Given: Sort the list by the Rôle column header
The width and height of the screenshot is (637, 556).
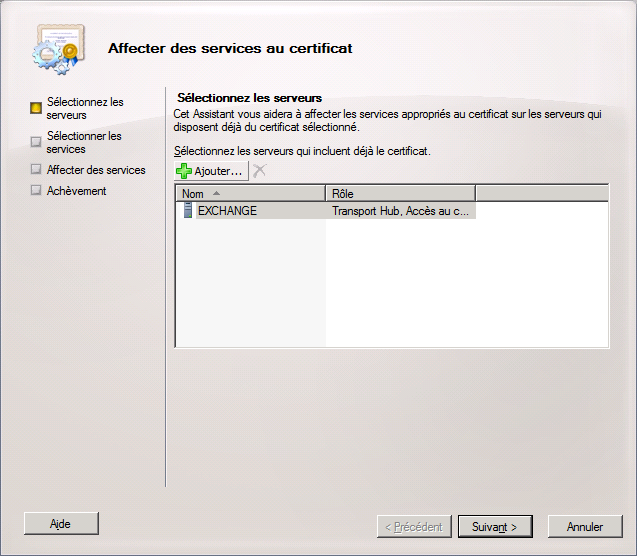Looking at the screenshot, I should pos(400,193).
